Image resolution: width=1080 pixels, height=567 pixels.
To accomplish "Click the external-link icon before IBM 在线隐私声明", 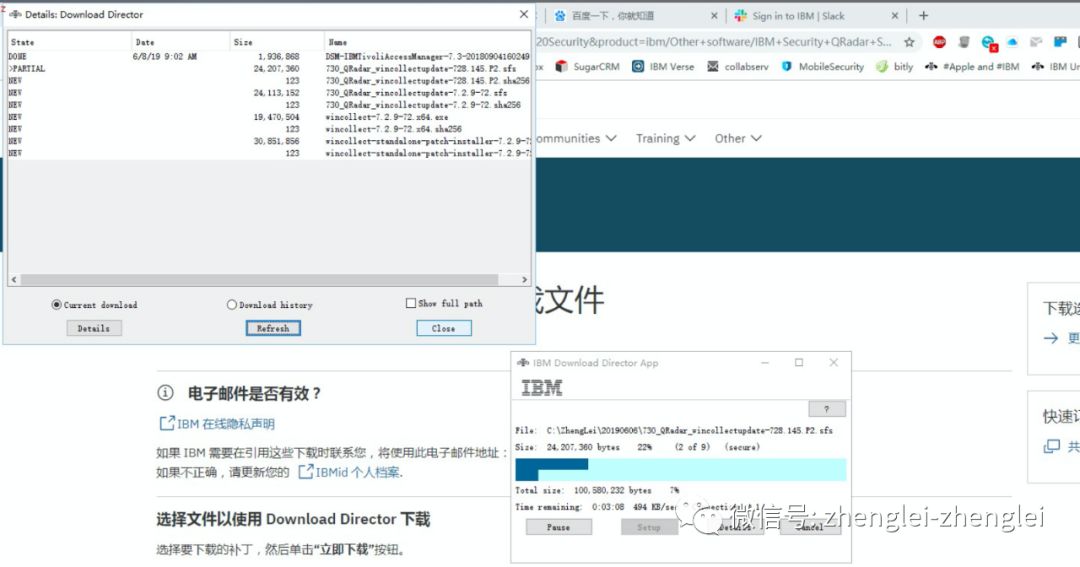I will (x=167, y=423).
